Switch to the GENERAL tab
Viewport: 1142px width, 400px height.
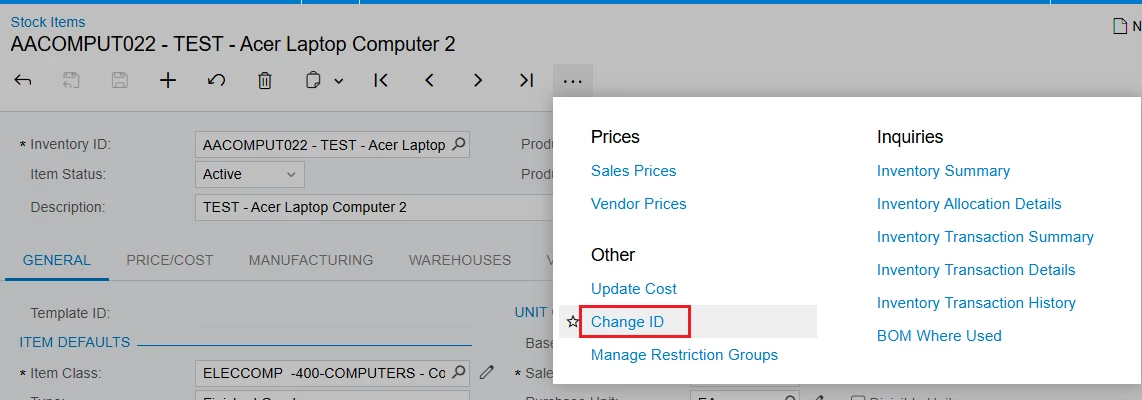point(57,260)
